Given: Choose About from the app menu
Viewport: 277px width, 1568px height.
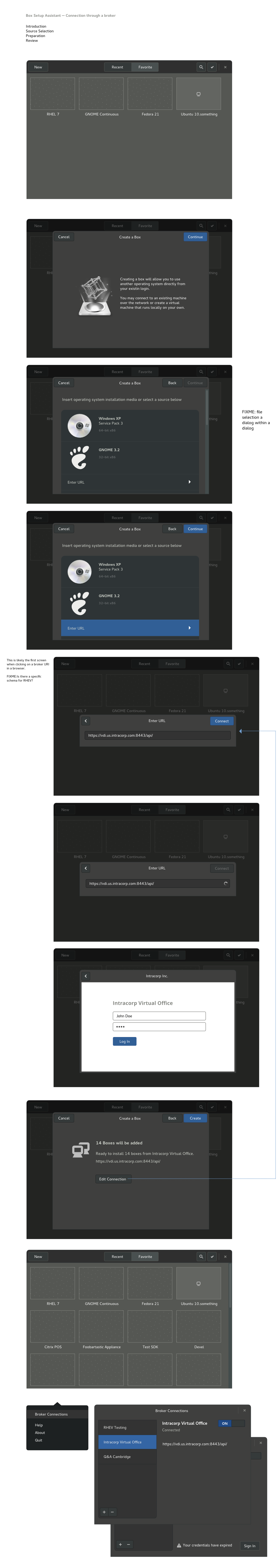Looking at the screenshot, I should (x=39, y=1432).
